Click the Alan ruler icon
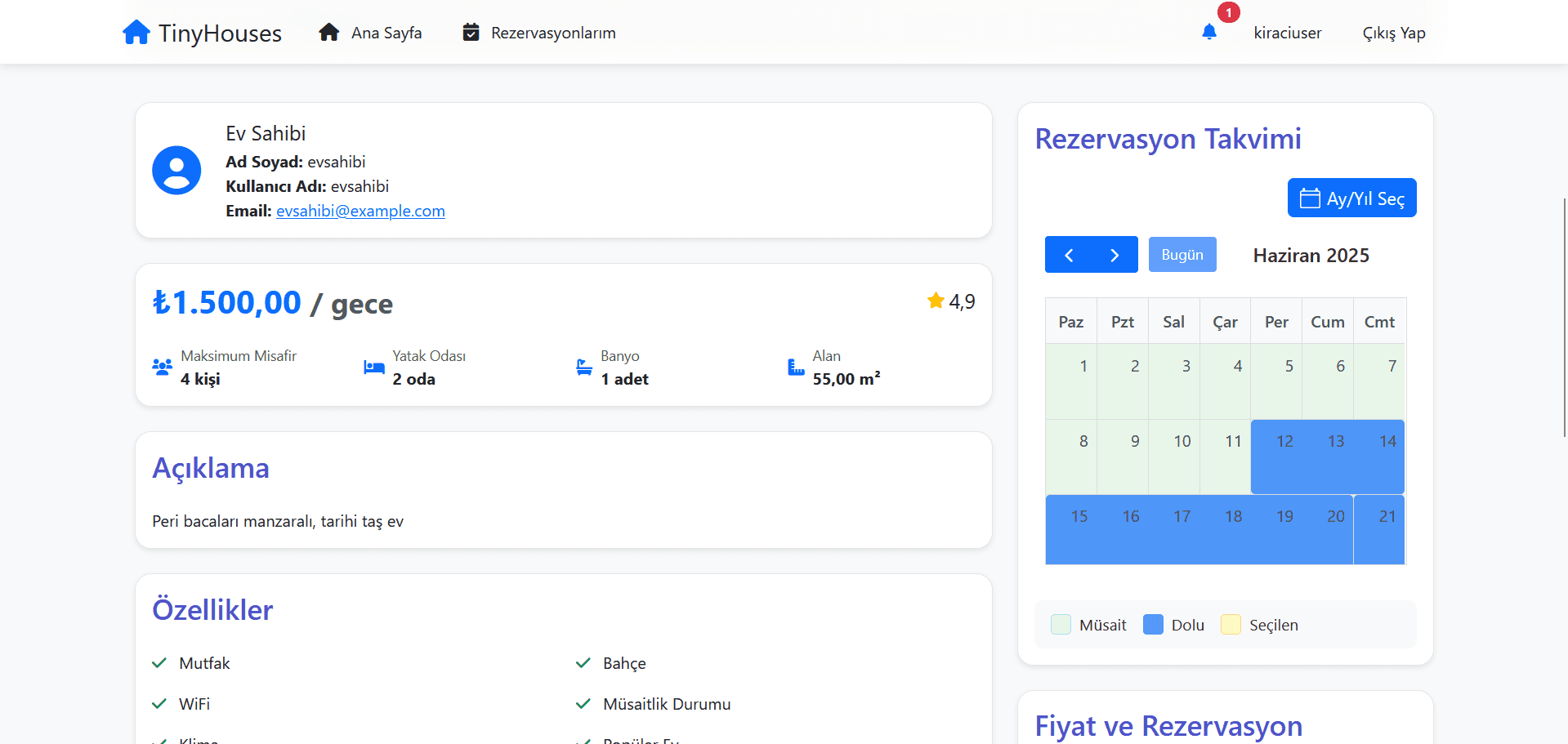1568x744 pixels. (796, 367)
